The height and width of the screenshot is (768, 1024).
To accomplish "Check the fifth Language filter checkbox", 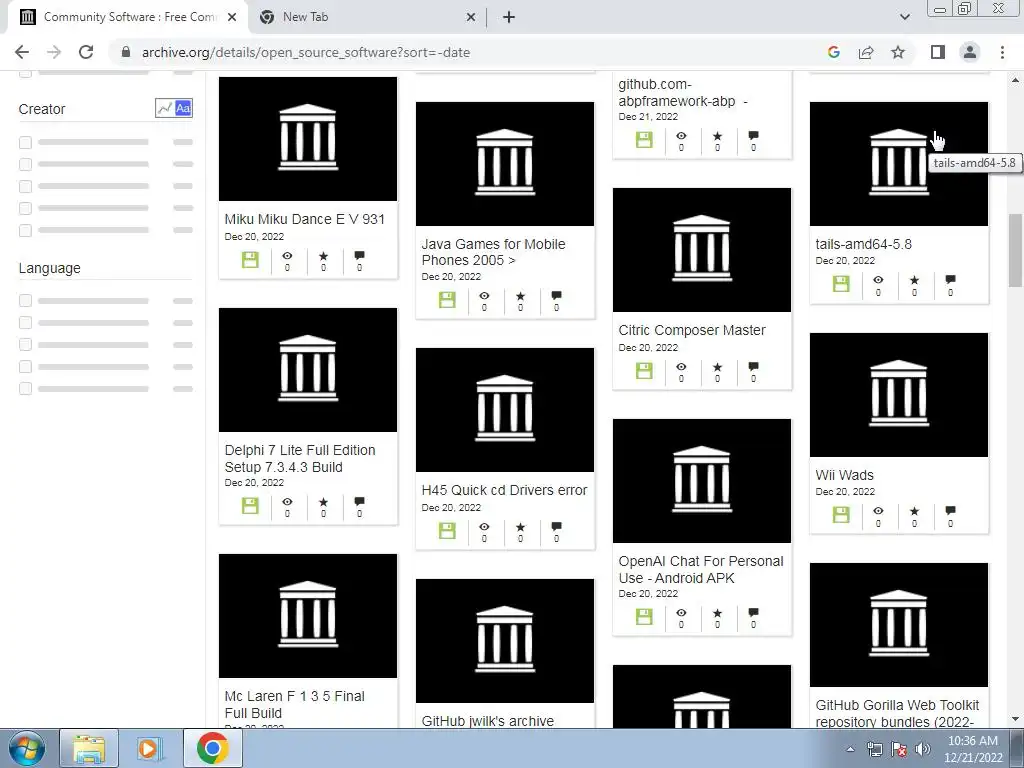I will point(25,389).
